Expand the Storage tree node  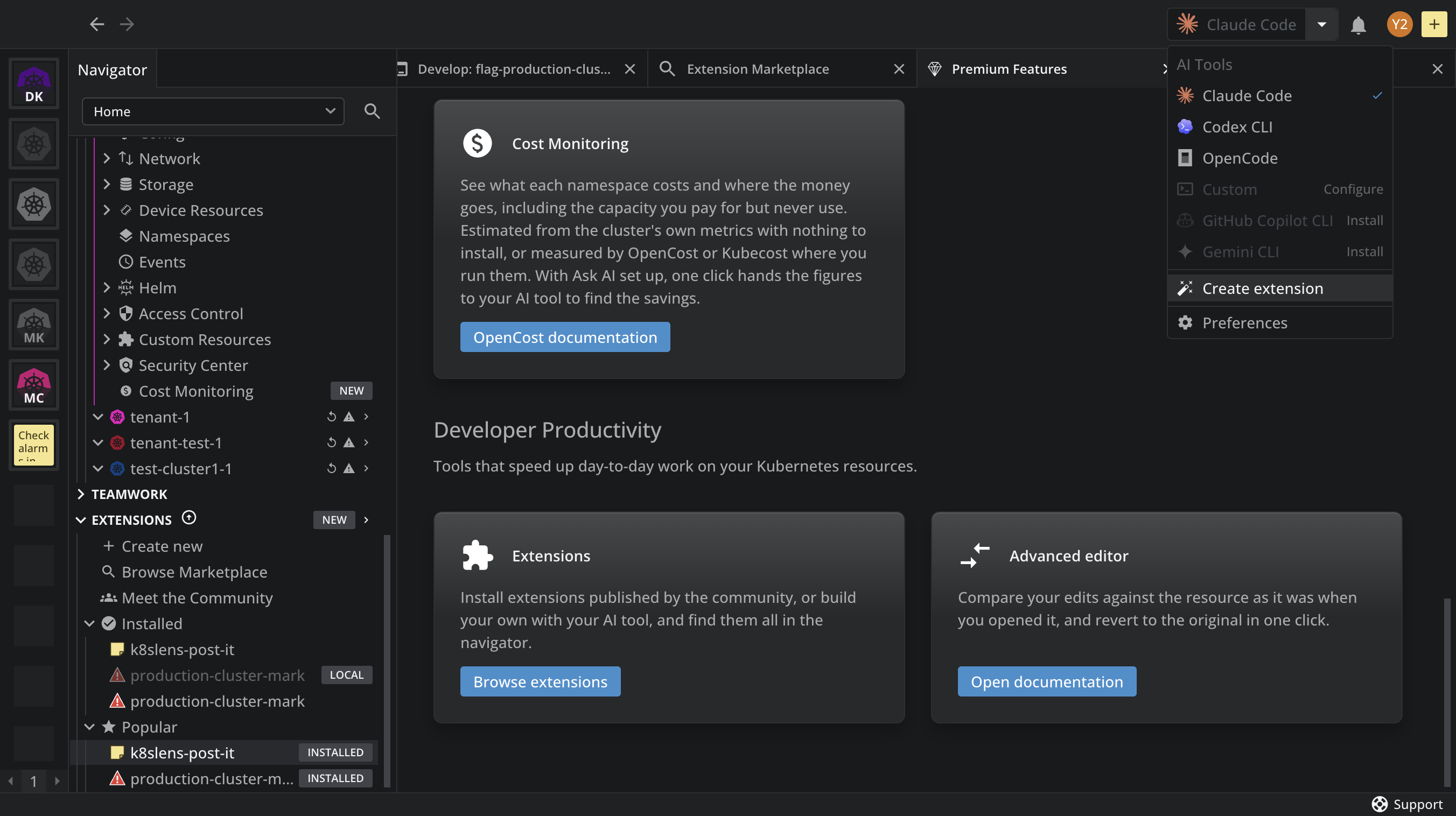point(107,184)
